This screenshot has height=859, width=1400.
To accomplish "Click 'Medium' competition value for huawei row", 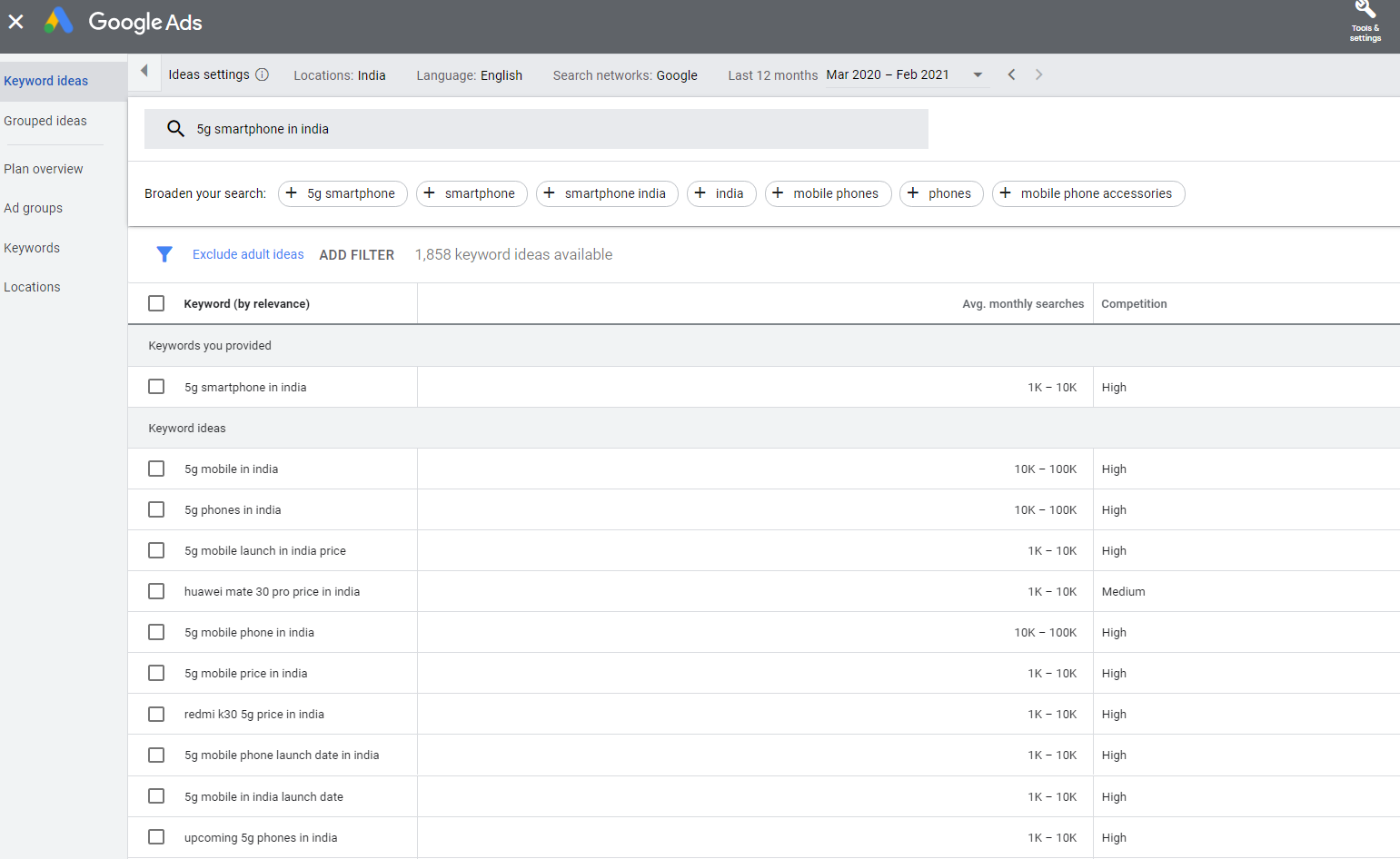I will pos(1124,591).
